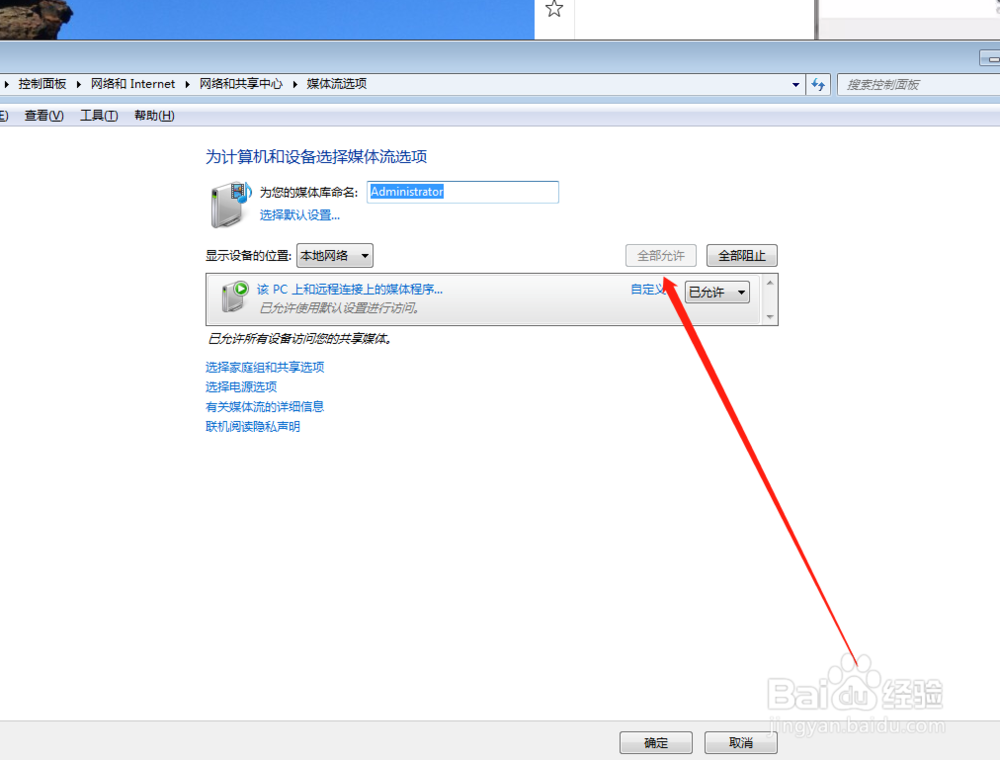Viewport: 1000px width, 760px height.
Task: Click the green play icon on the PC device entry
Action: pos(239,290)
